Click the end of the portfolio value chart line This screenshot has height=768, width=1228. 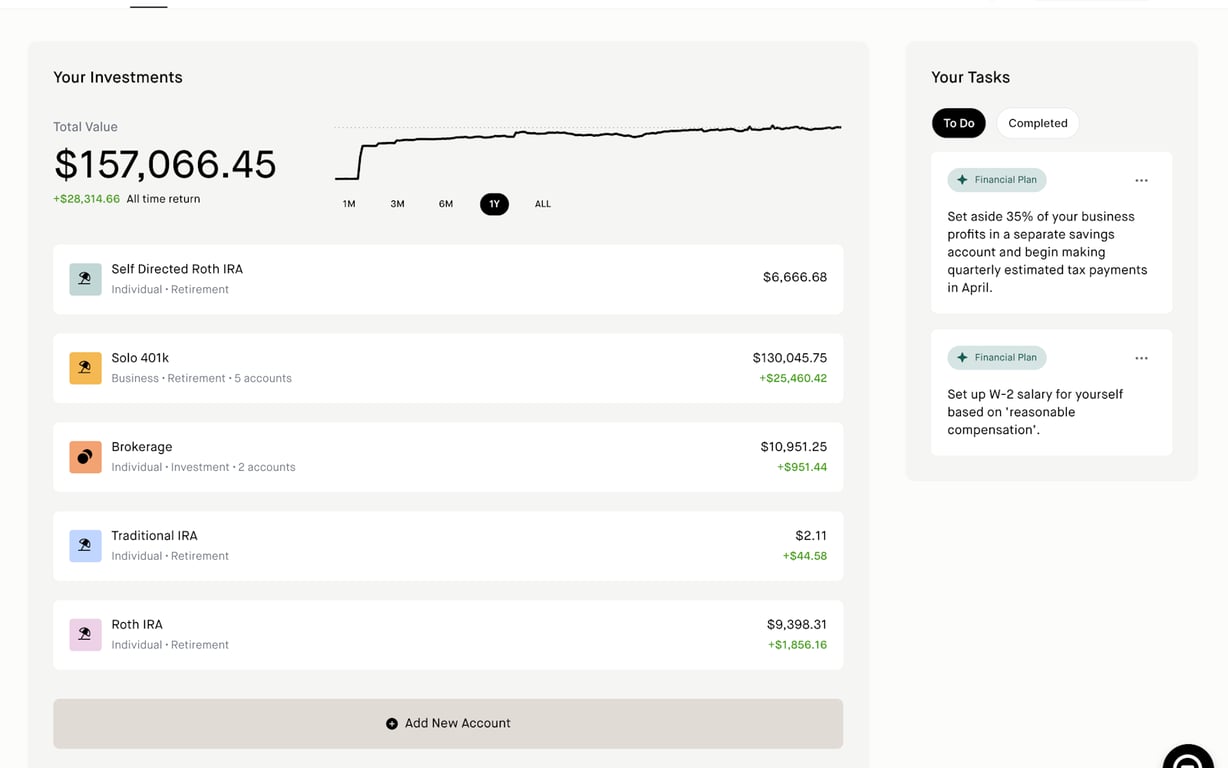click(839, 127)
